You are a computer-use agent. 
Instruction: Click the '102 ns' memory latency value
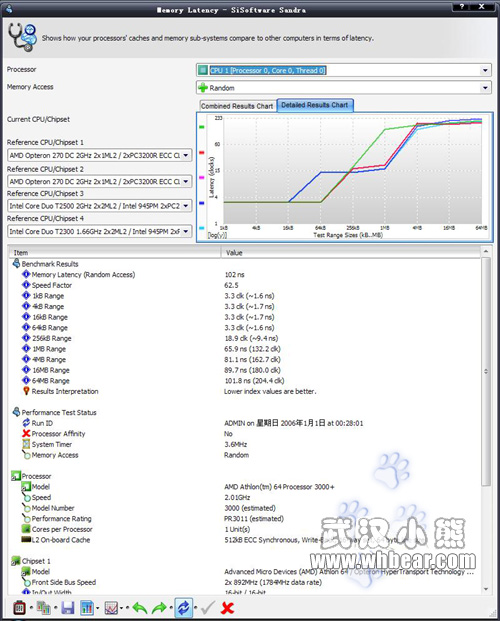(234, 274)
